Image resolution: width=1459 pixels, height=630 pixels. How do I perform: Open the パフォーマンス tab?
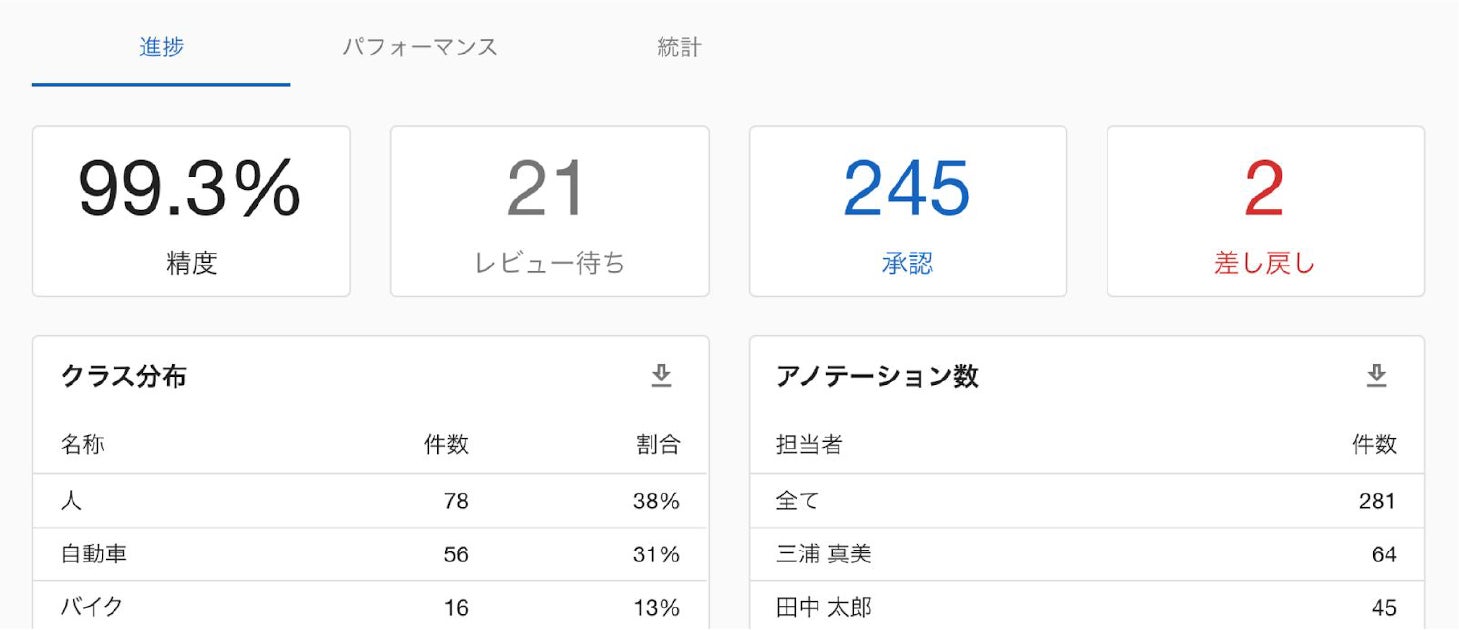click(x=420, y=47)
